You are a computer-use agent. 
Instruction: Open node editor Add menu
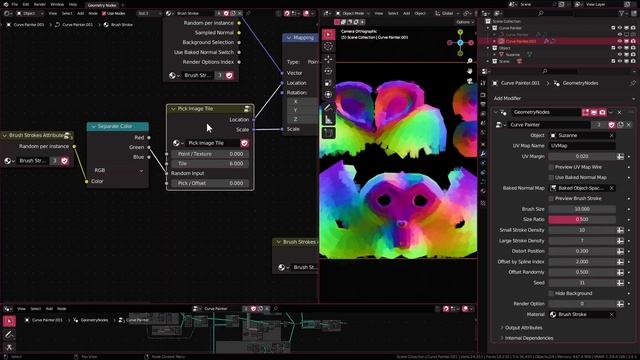pos(80,13)
